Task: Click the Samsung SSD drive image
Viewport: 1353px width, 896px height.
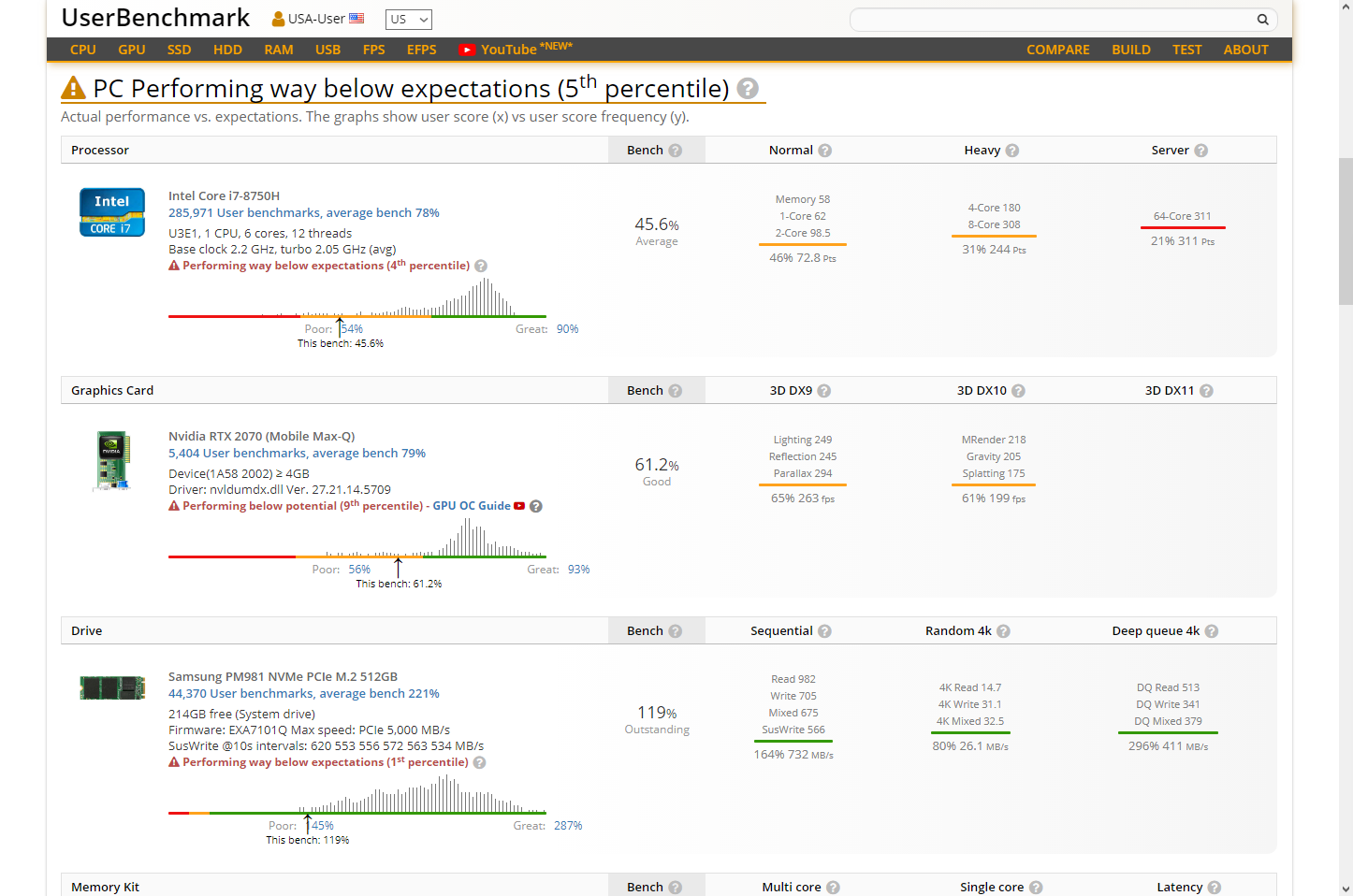Action: pyautogui.click(x=112, y=687)
